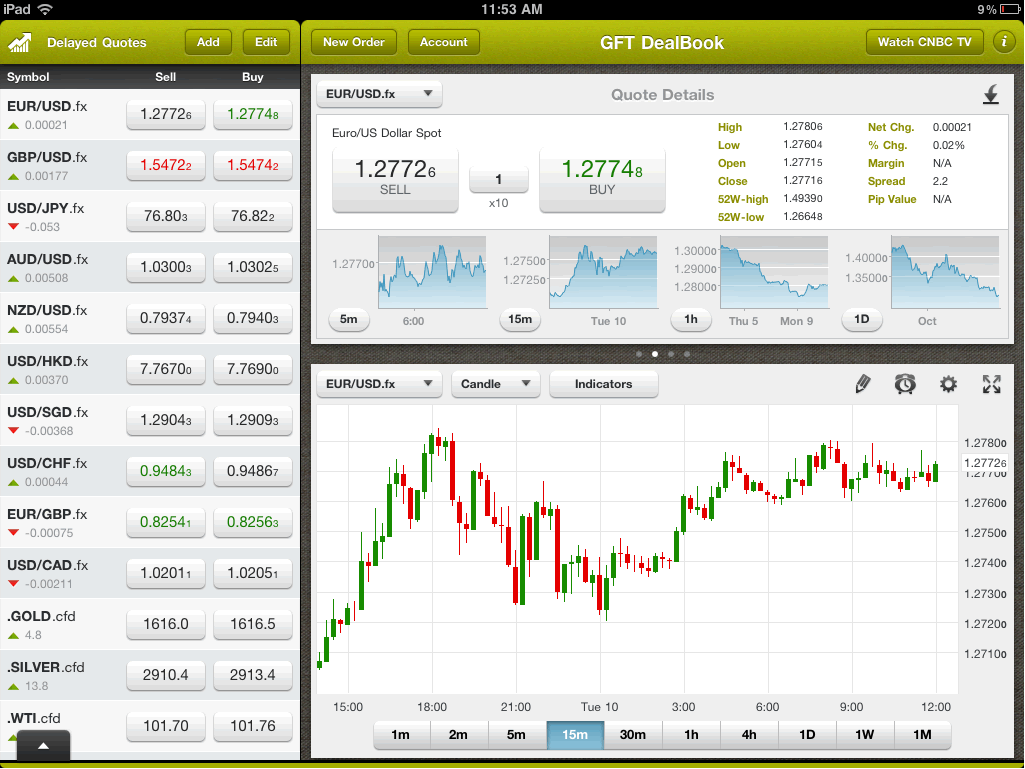
Task: Tap the battery indicator in status bar
Action: coord(1010,9)
